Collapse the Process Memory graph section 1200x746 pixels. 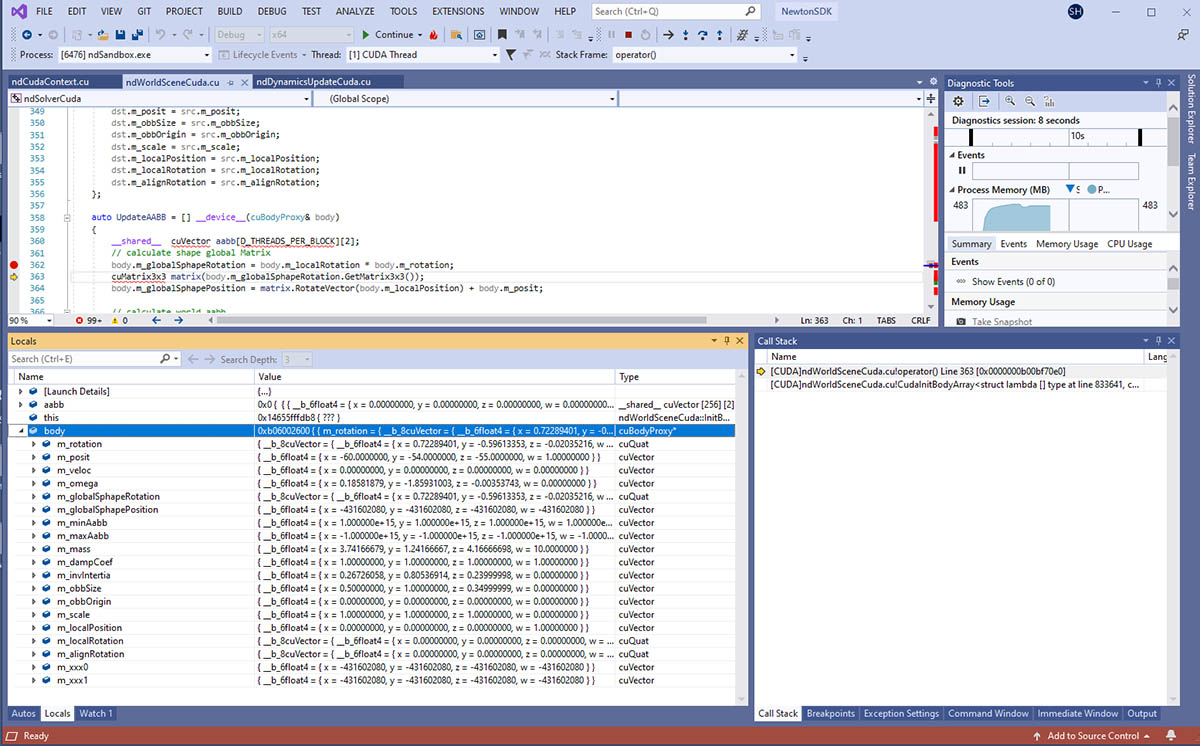(x=952, y=189)
